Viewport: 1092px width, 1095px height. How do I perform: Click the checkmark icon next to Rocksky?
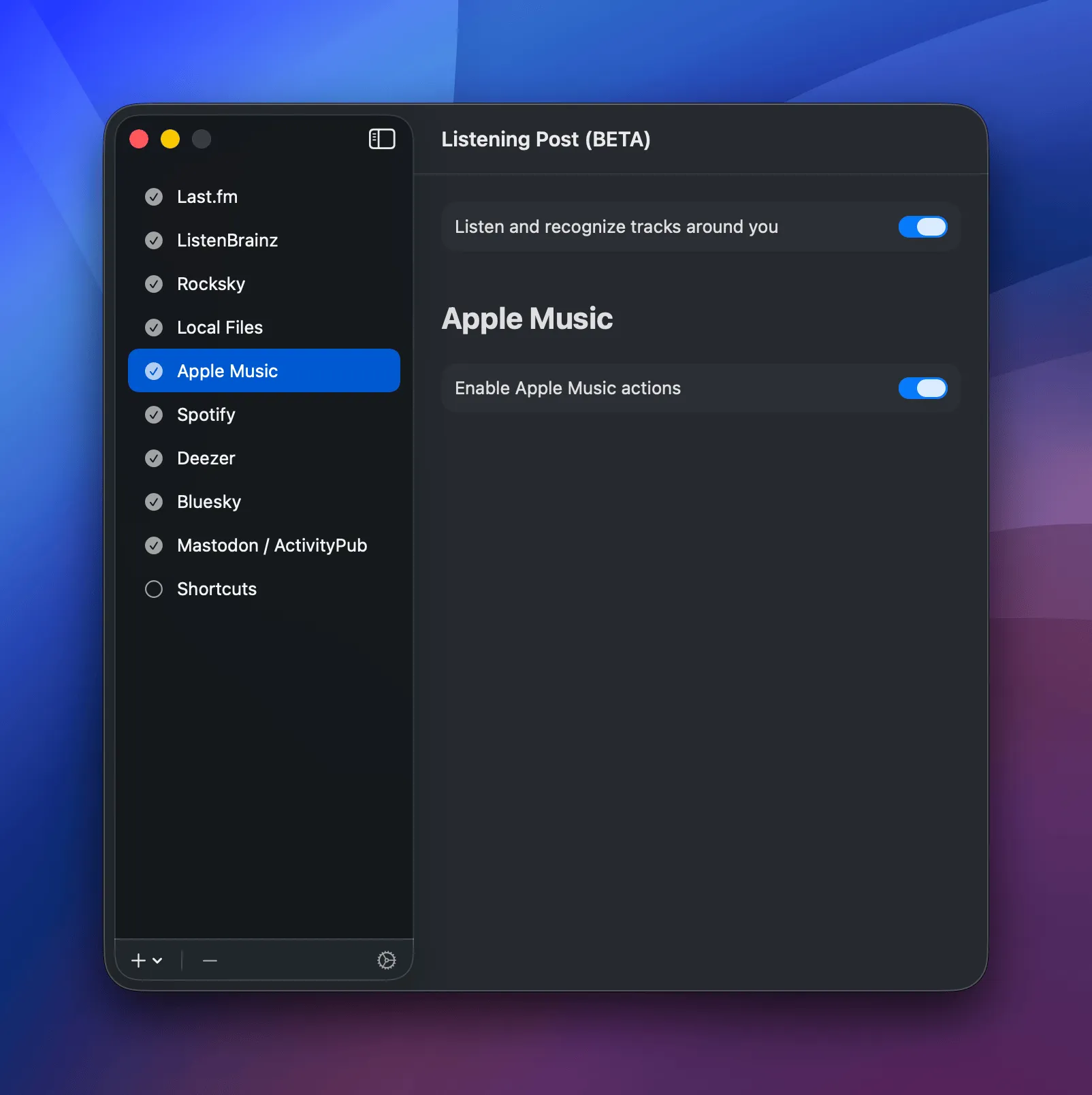[x=154, y=284]
